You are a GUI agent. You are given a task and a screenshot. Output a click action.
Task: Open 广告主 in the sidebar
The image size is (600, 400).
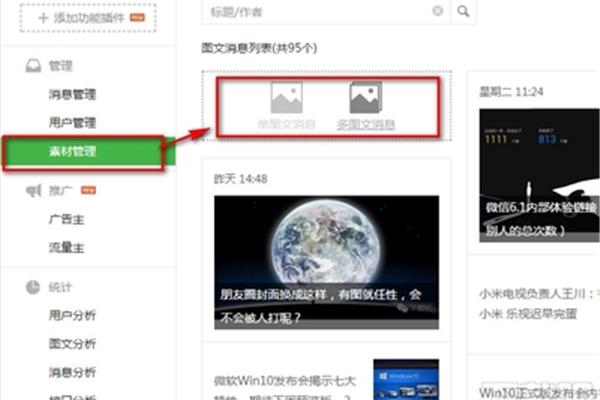point(66,219)
